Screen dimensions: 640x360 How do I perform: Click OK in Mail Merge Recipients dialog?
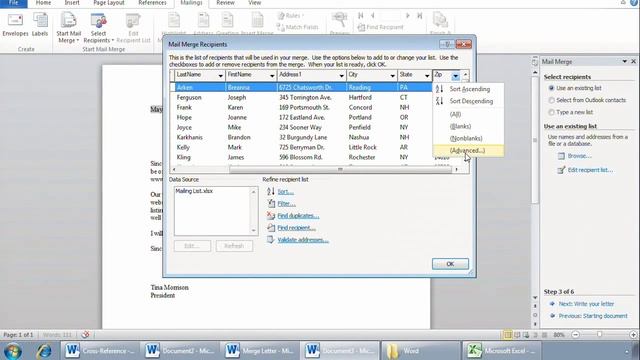pos(450,264)
